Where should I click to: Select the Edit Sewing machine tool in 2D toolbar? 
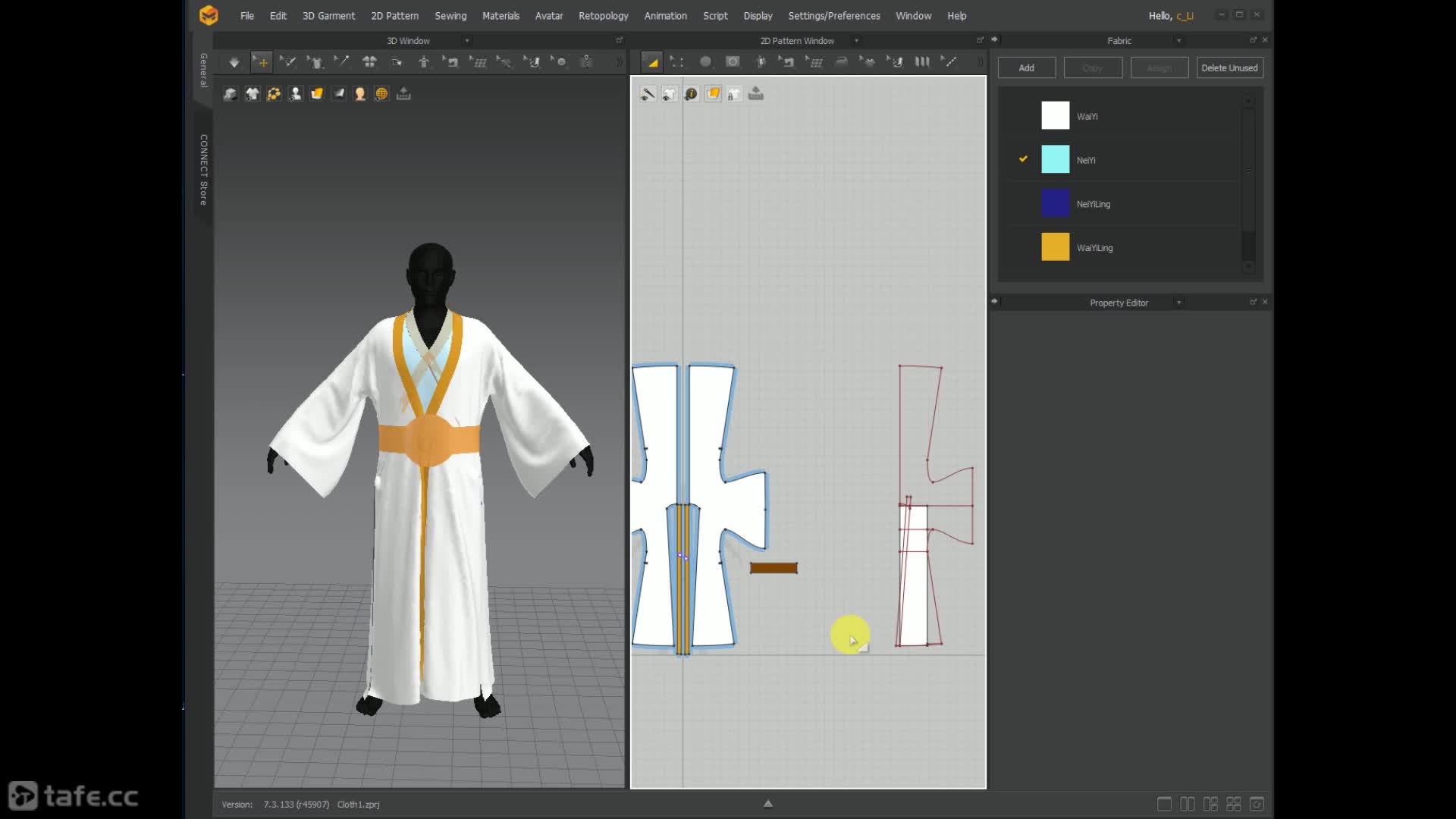[787, 62]
